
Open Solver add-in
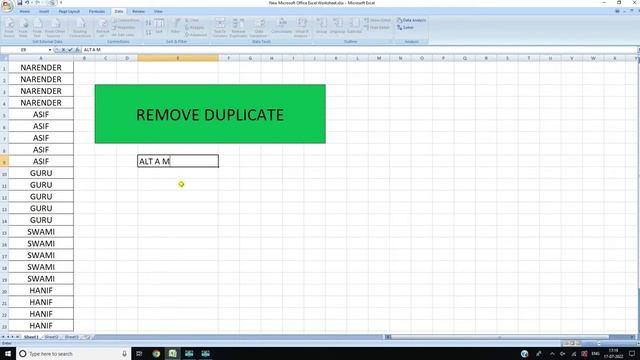point(405,27)
